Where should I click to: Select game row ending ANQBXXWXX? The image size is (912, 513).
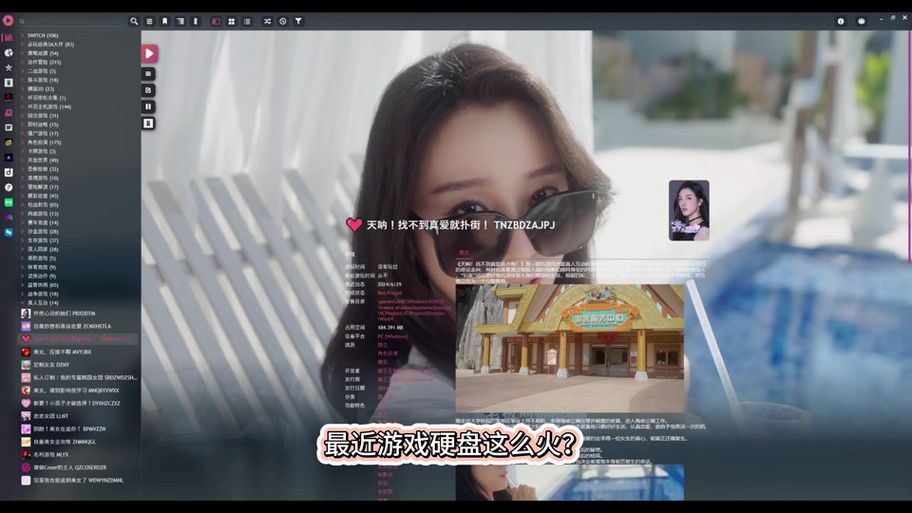click(79, 390)
